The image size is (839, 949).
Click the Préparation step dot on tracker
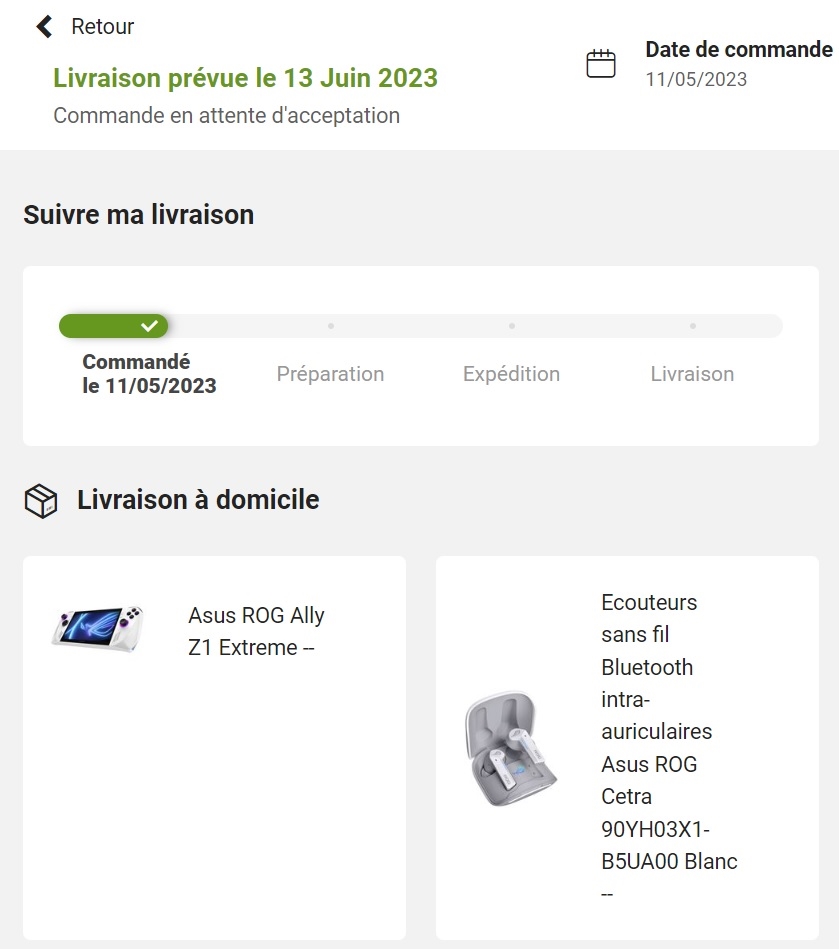[x=331, y=326]
